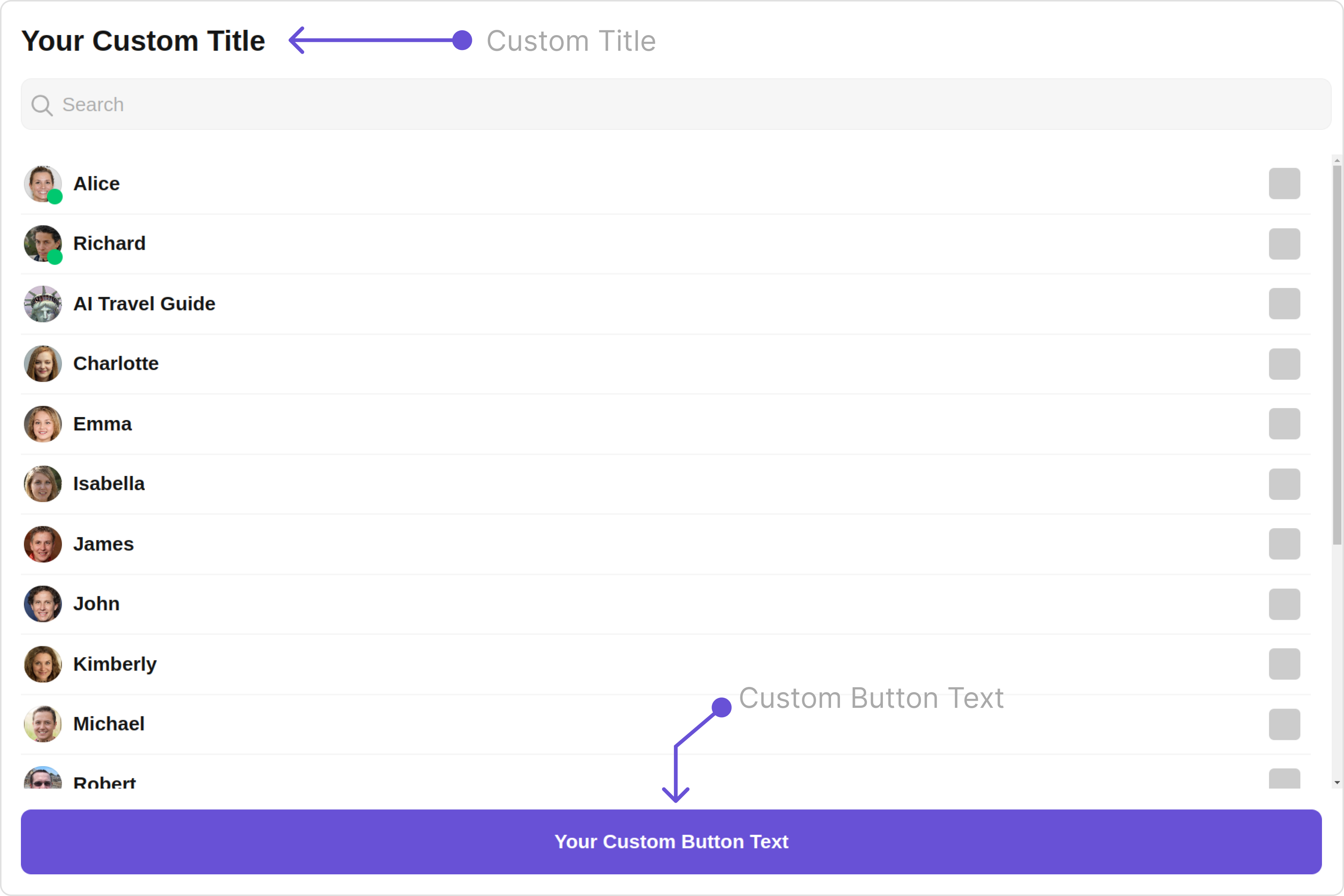The width and height of the screenshot is (1344, 896).
Task: Click the search magnifier icon
Action: point(41,105)
